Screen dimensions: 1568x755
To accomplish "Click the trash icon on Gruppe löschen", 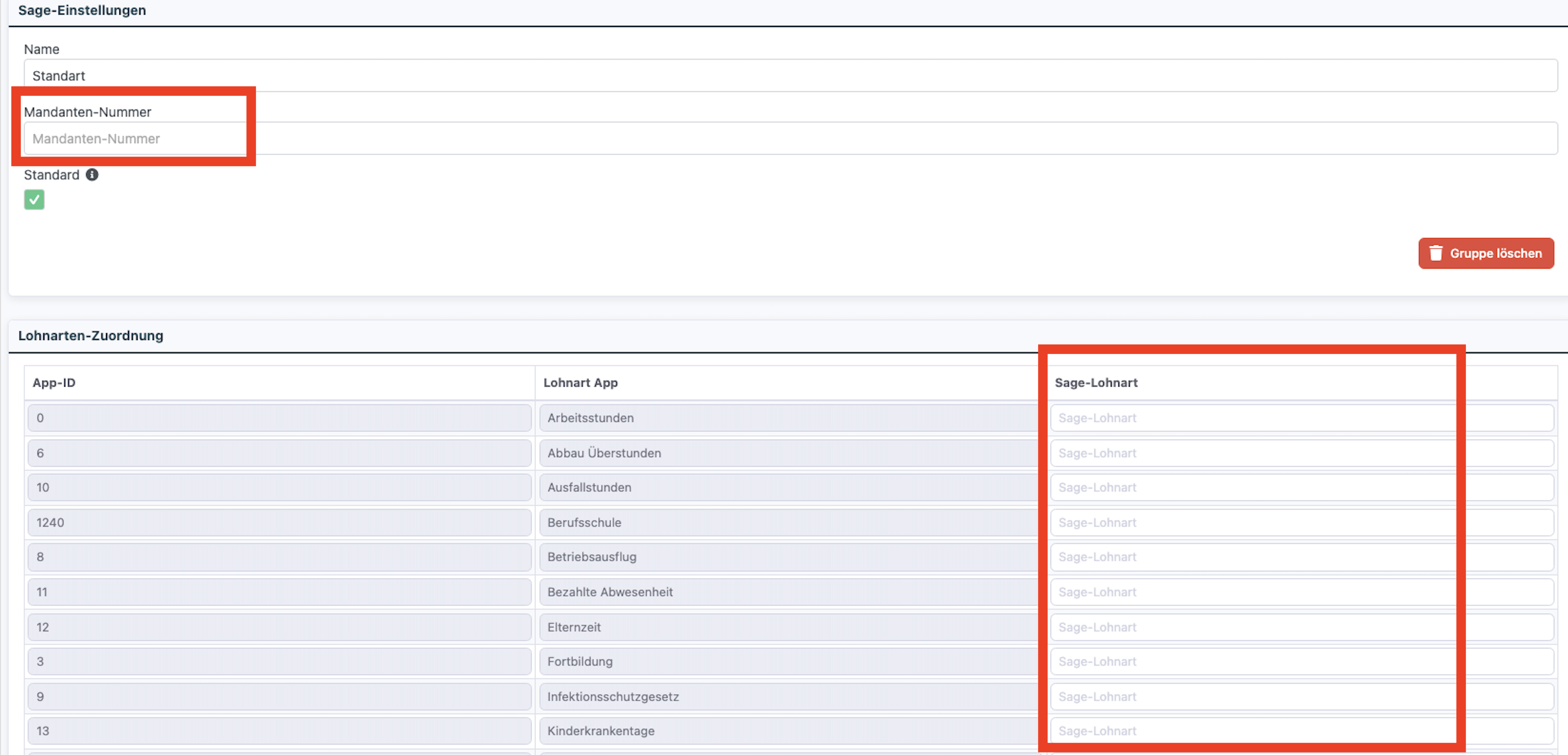I will click(1435, 254).
